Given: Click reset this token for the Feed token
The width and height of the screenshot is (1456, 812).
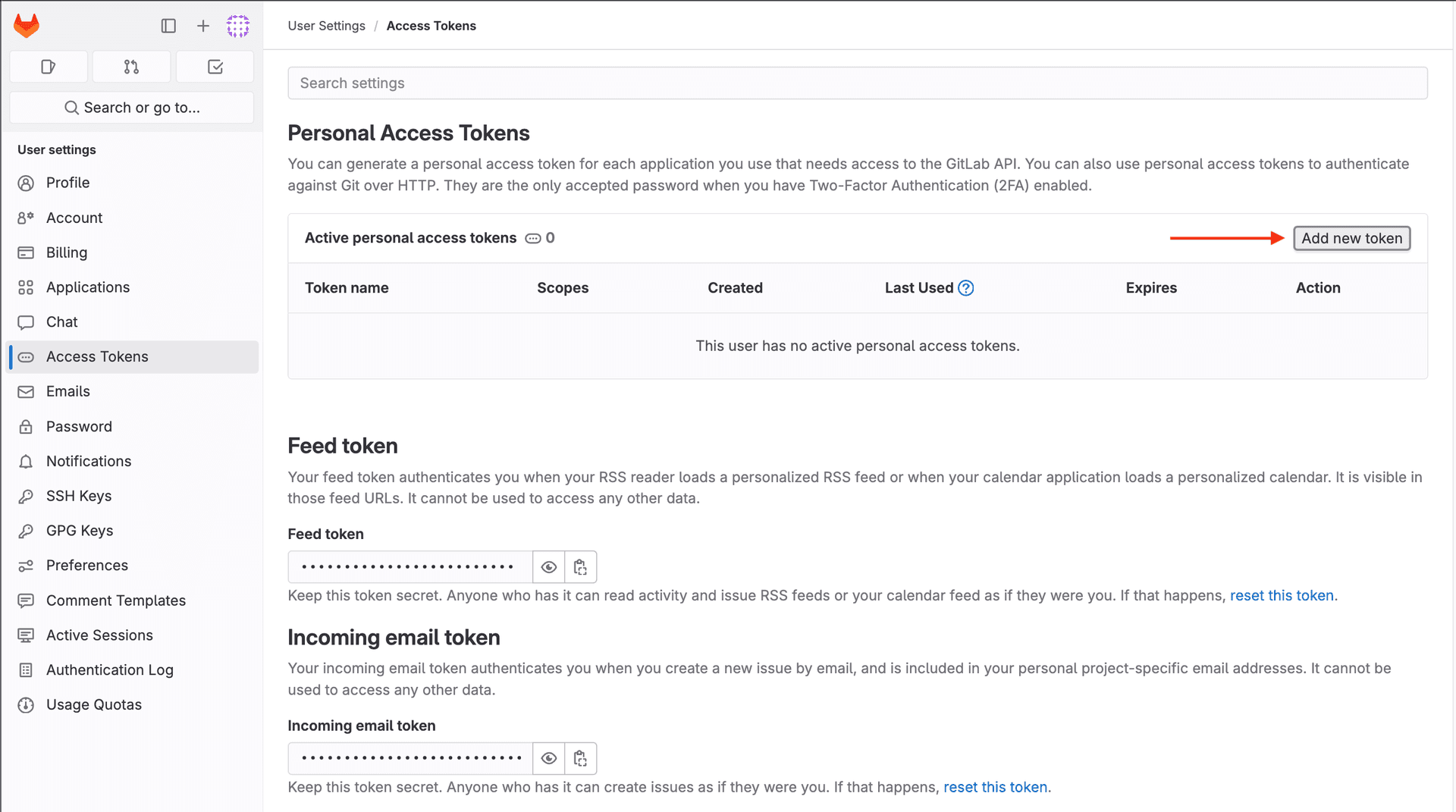Looking at the screenshot, I should (1282, 595).
